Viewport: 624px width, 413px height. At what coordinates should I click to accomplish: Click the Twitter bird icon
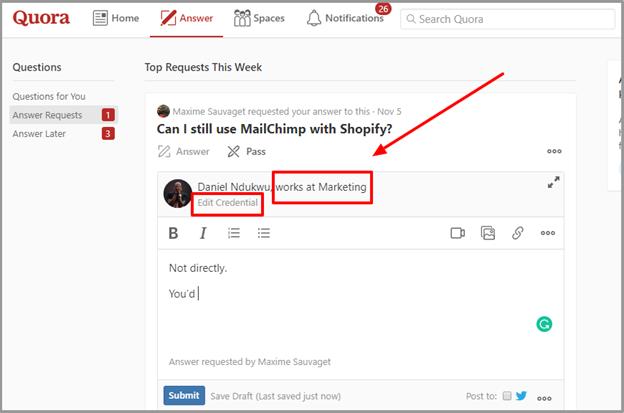(x=521, y=395)
